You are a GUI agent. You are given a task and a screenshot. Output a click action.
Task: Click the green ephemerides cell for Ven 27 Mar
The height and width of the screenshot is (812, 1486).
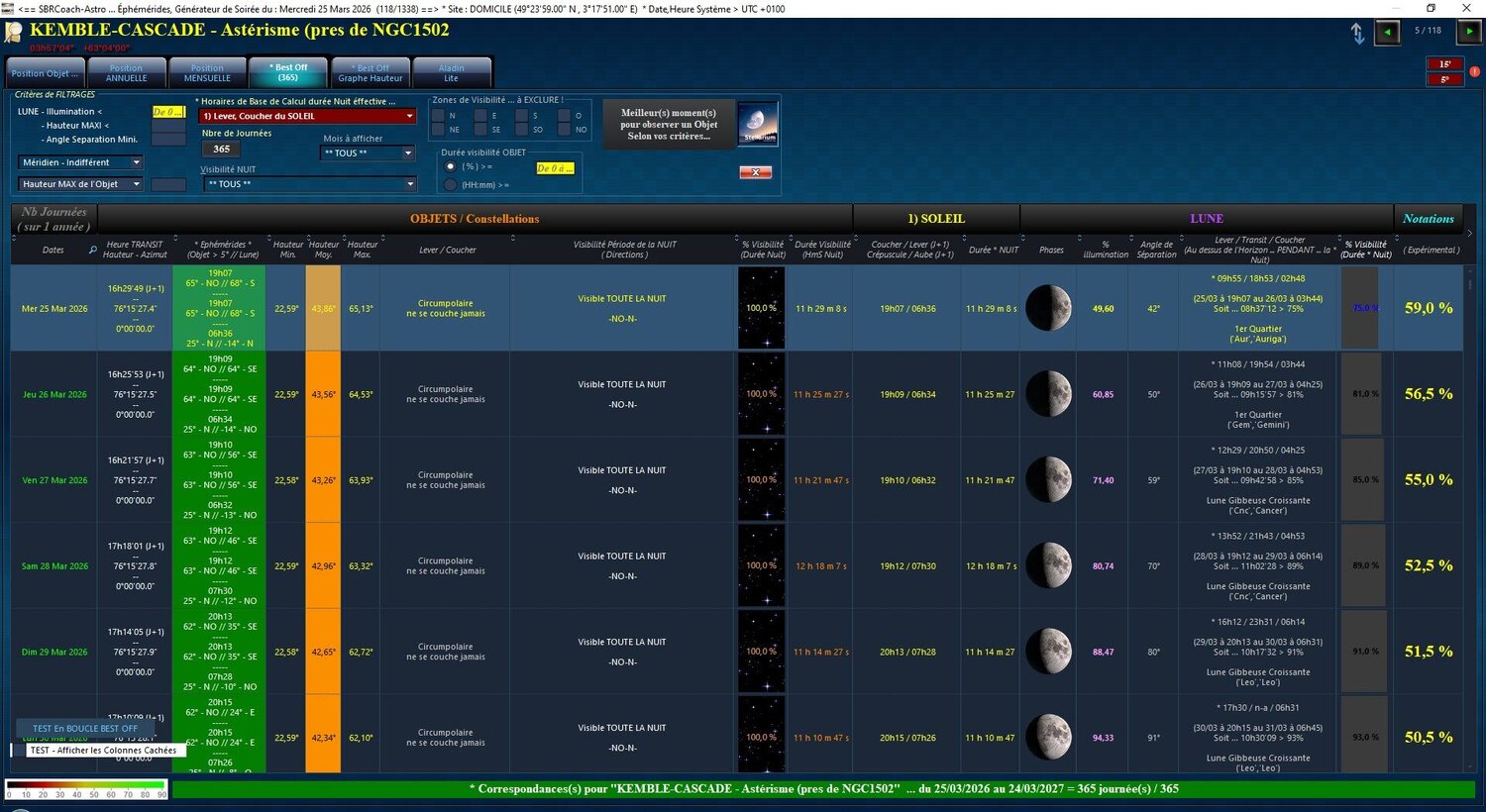coord(220,480)
